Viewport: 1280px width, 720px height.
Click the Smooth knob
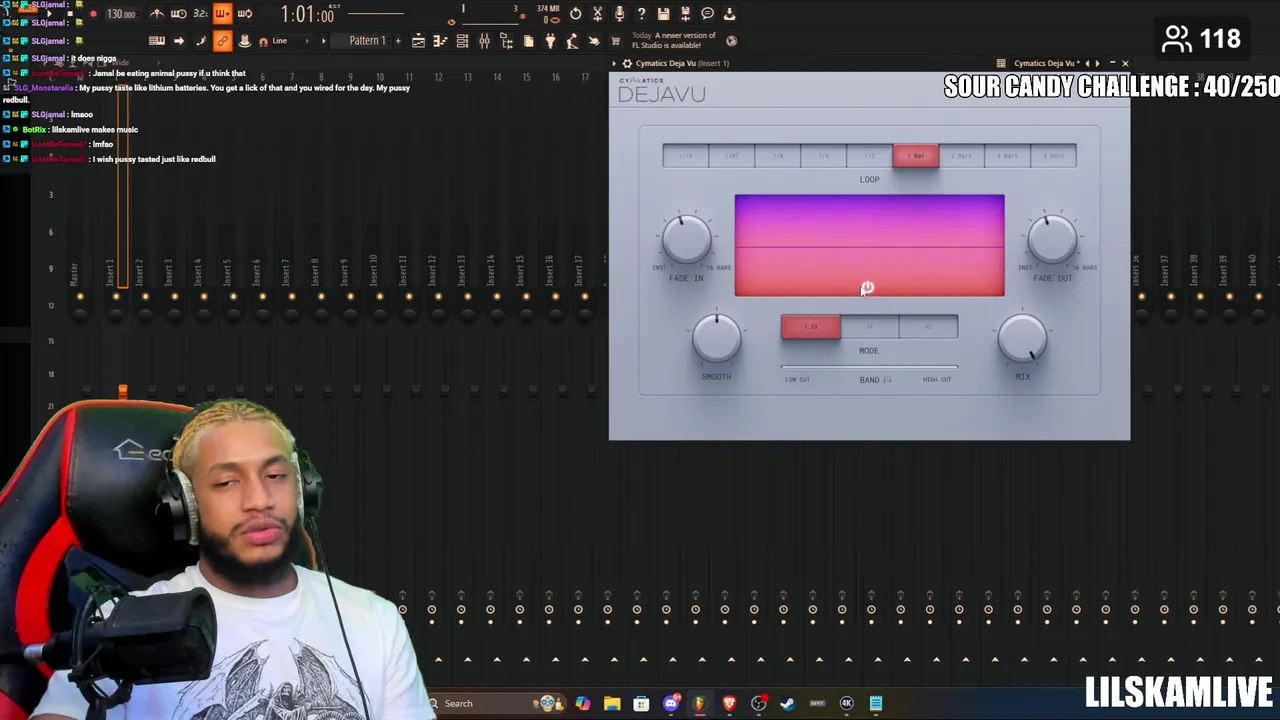(x=716, y=340)
